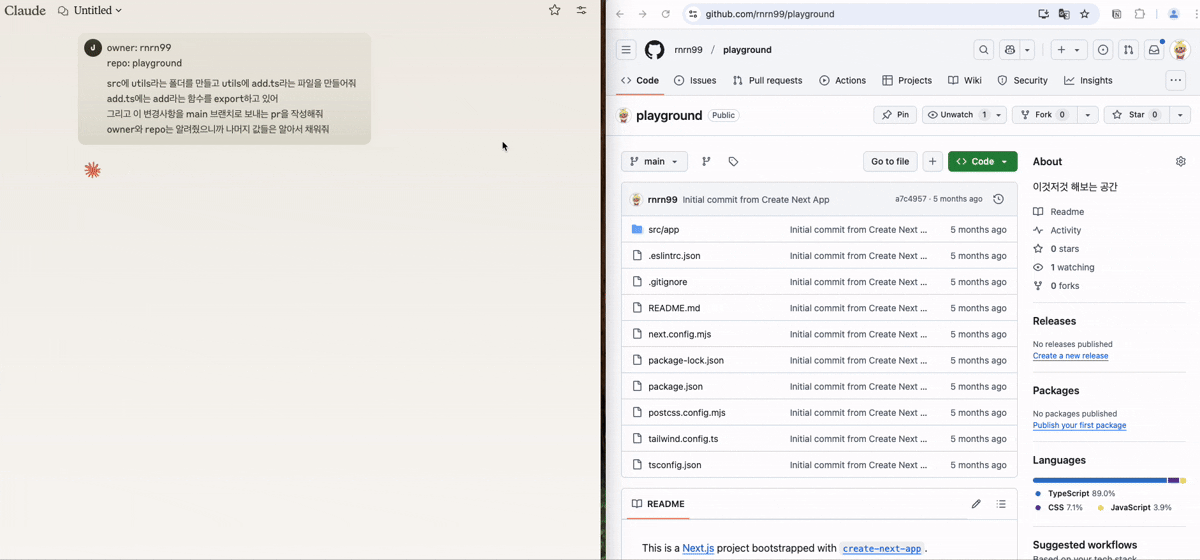Switch to the Pull requests tab
The image size is (1200, 560).
(x=767, y=80)
